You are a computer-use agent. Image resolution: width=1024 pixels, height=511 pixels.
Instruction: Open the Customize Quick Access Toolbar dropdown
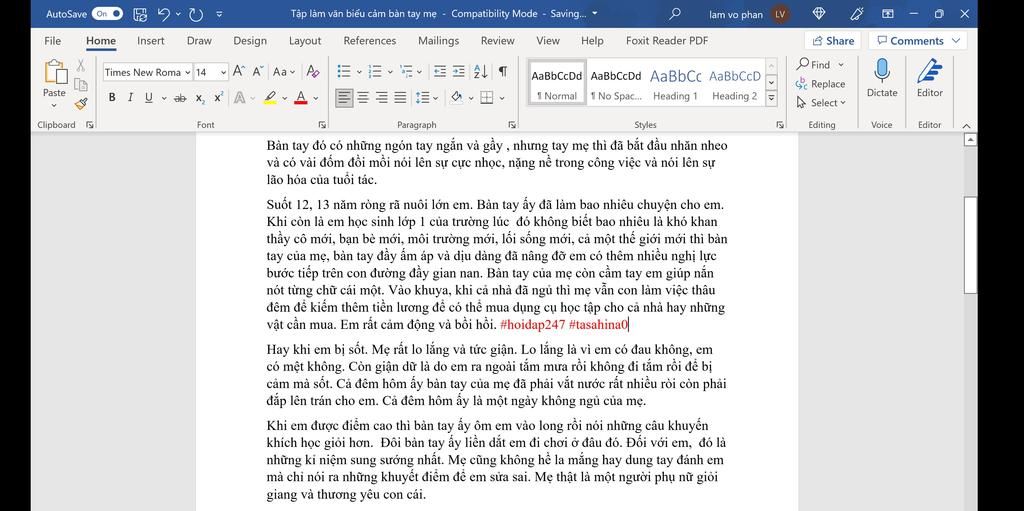(x=219, y=14)
